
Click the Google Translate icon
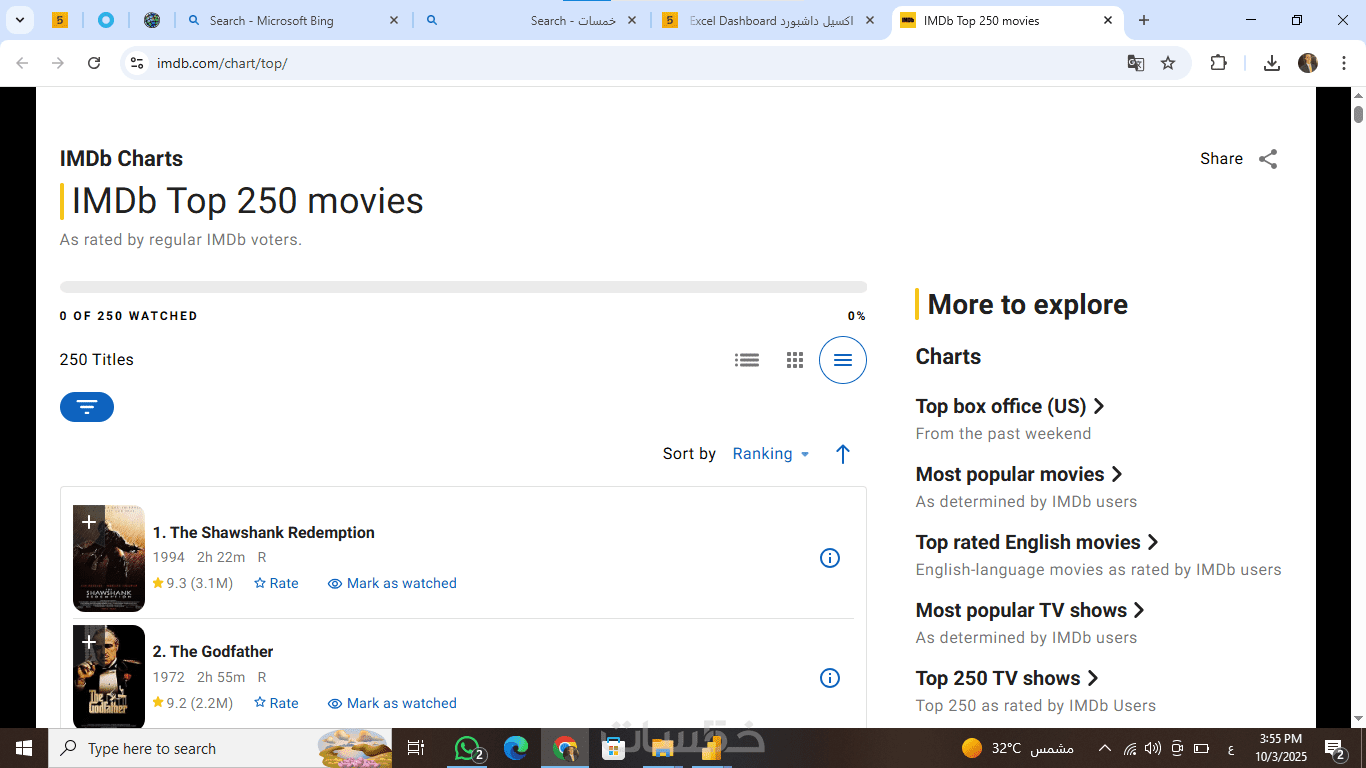pyautogui.click(x=1136, y=63)
